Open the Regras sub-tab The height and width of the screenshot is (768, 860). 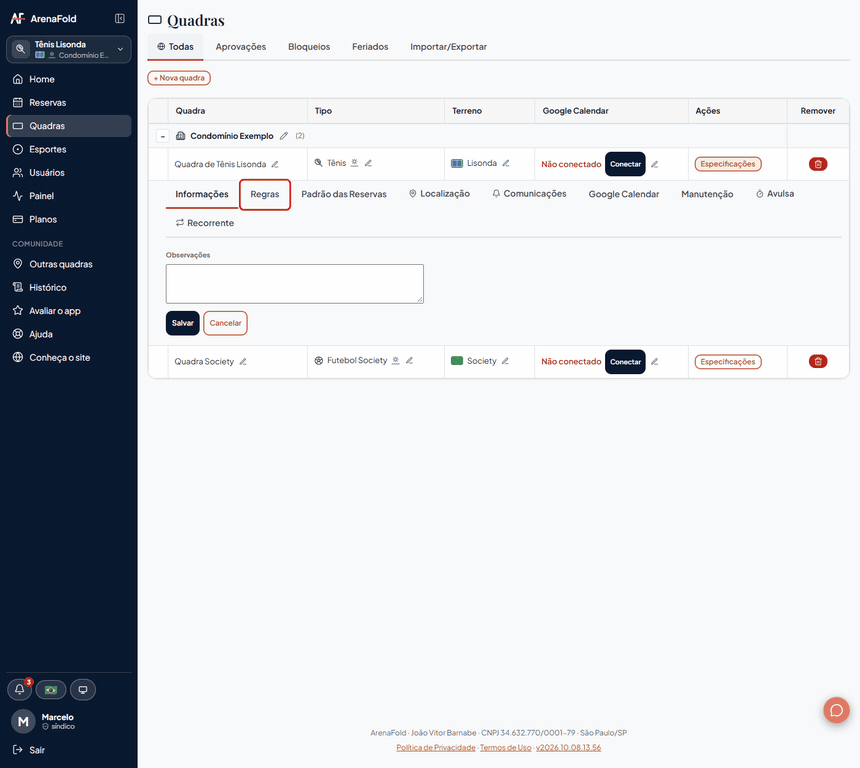point(265,194)
